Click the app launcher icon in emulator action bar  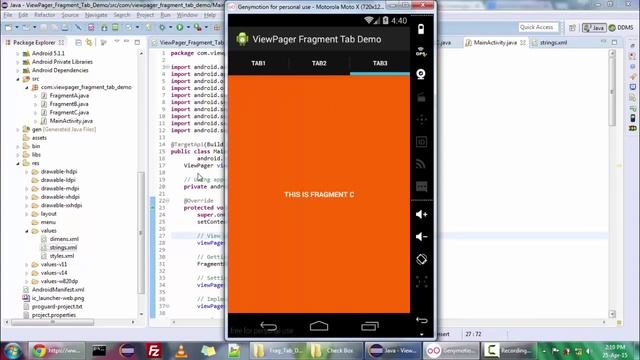[x=242, y=39]
